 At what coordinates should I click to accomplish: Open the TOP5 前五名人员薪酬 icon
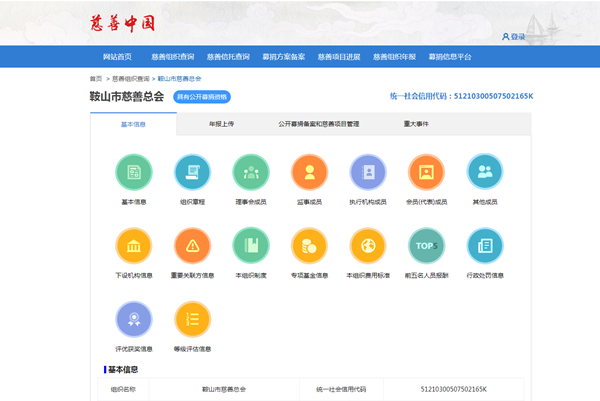[x=426, y=246]
